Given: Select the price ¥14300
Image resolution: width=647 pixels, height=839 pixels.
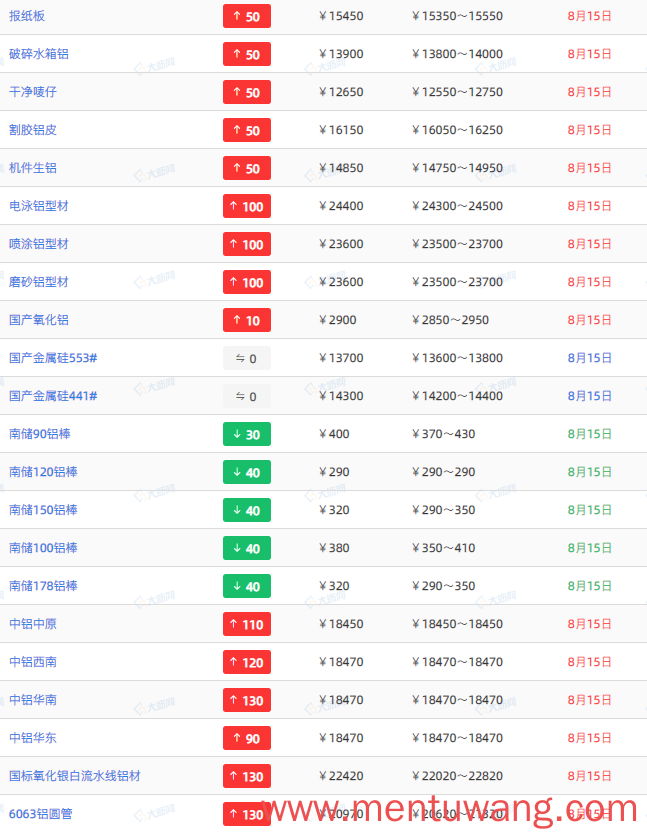Looking at the screenshot, I should tap(341, 396).
